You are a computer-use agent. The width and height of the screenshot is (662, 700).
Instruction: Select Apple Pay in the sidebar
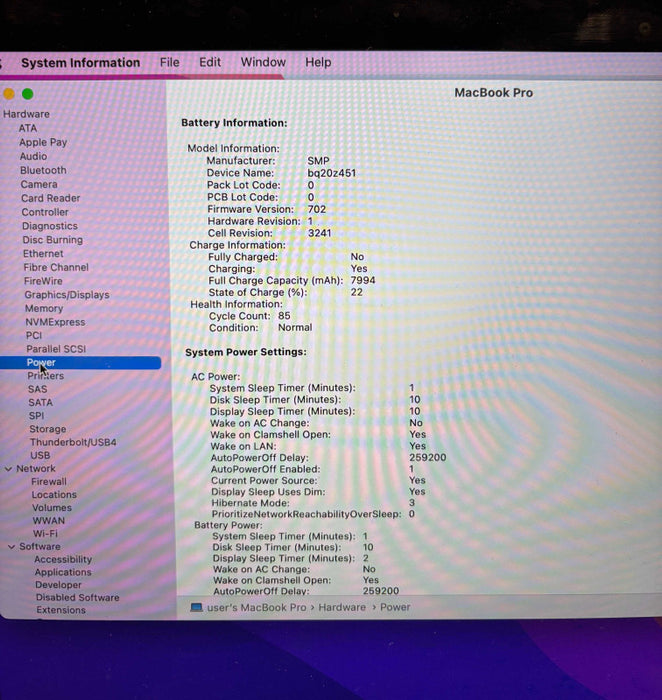[x=43, y=142]
